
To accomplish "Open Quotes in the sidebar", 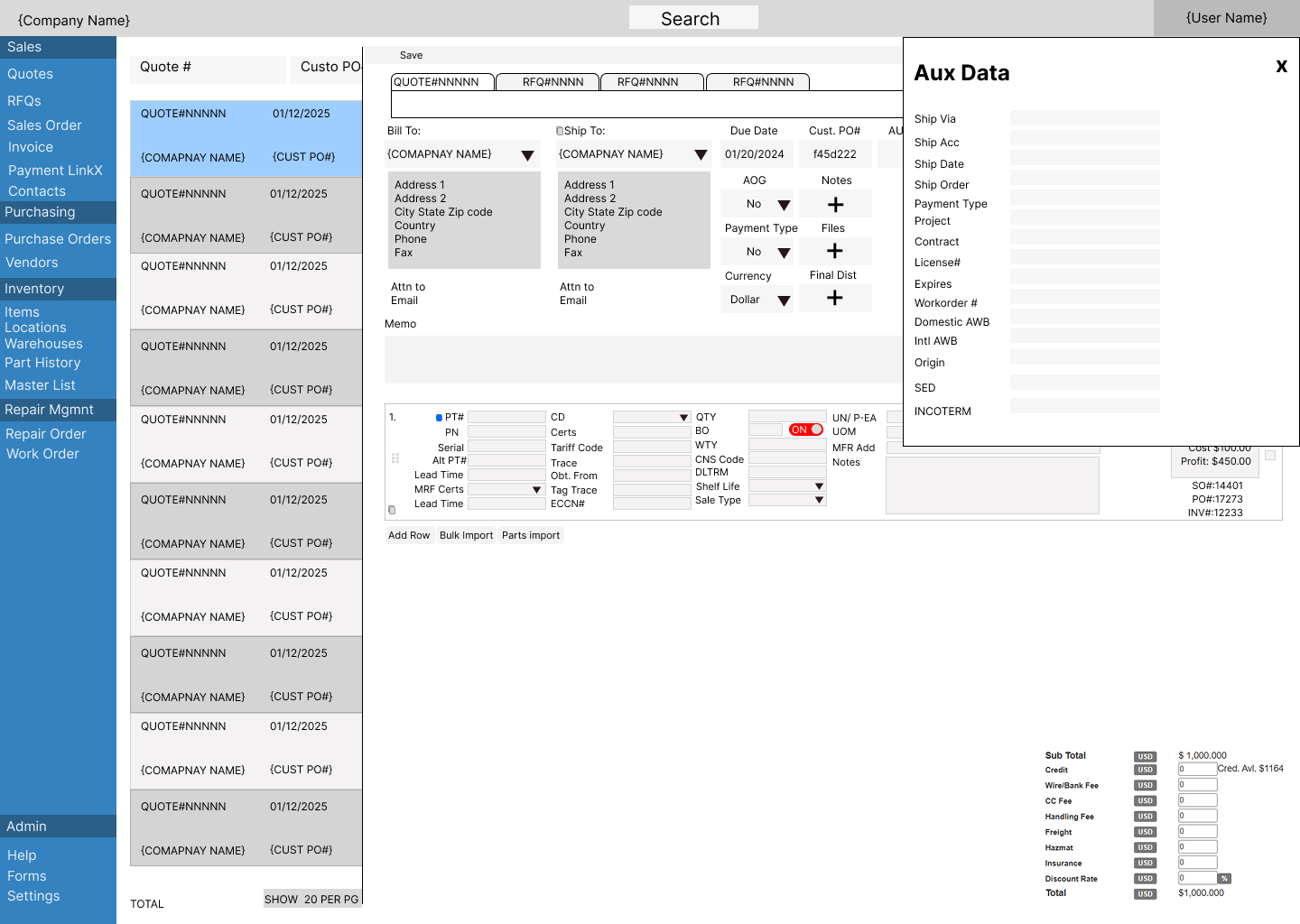I will [31, 74].
